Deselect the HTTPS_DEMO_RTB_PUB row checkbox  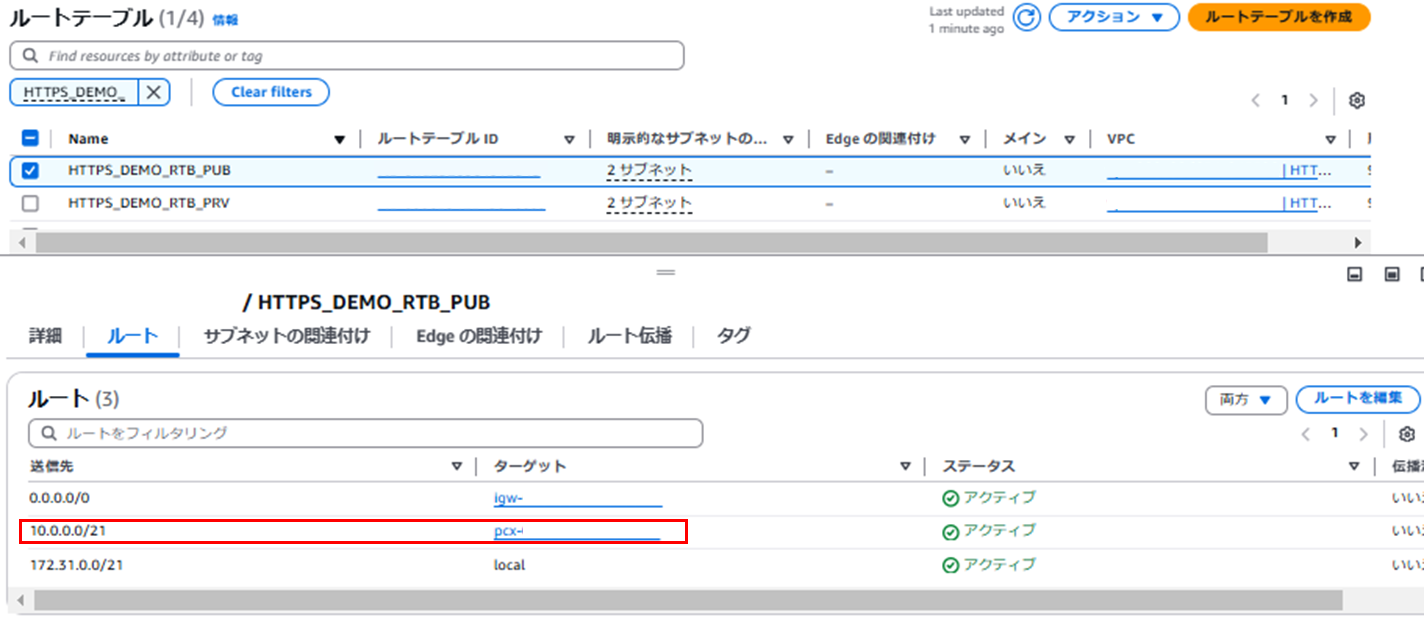tap(30, 171)
